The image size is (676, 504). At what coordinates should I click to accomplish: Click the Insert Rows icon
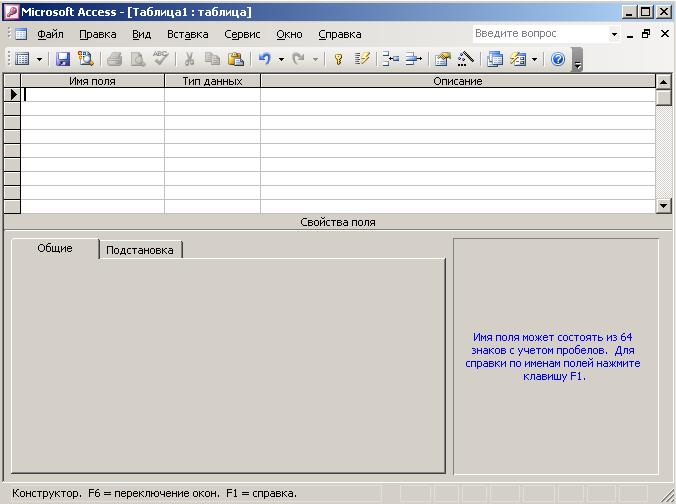point(391,59)
